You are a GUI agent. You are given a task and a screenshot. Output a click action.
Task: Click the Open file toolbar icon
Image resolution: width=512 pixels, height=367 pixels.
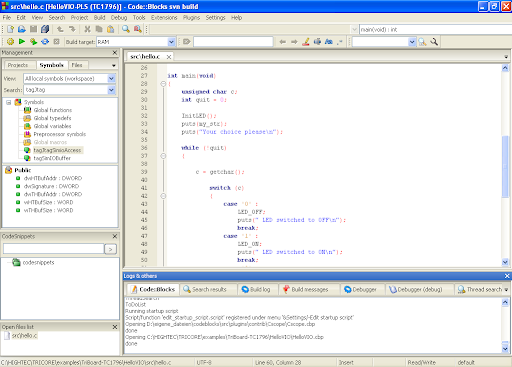(x=22, y=29)
